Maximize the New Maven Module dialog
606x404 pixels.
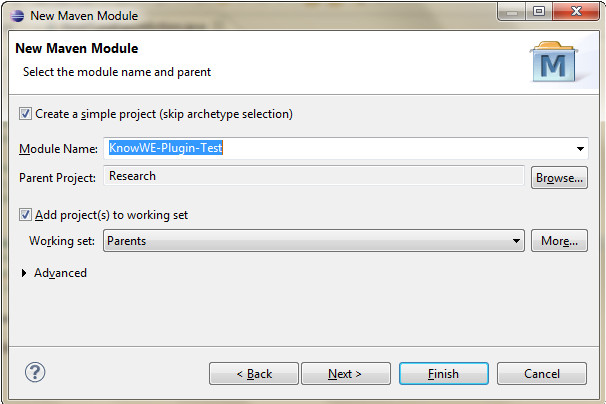(x=539, y=12)
